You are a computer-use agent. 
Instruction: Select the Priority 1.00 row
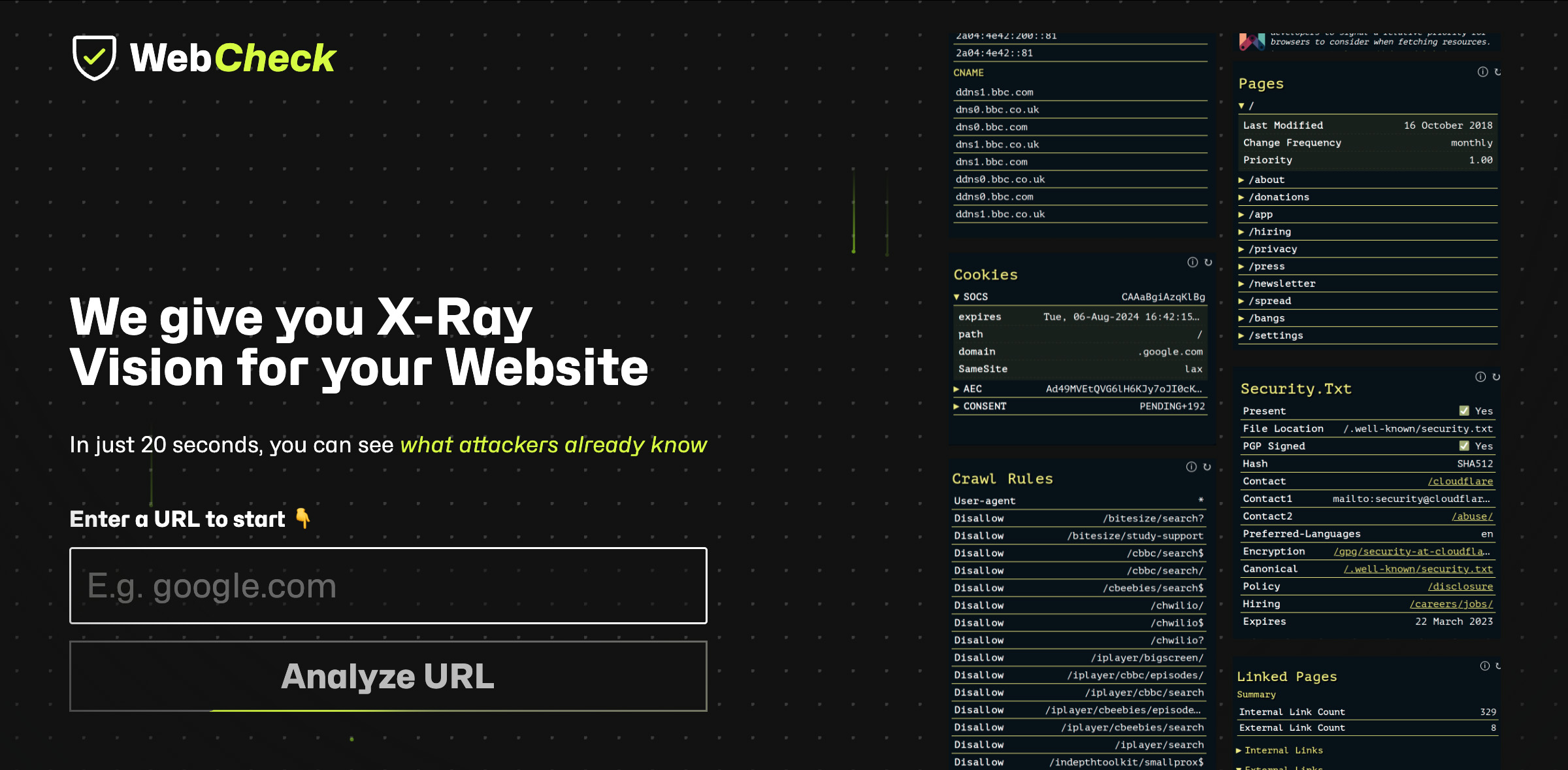click(1367, 160)
